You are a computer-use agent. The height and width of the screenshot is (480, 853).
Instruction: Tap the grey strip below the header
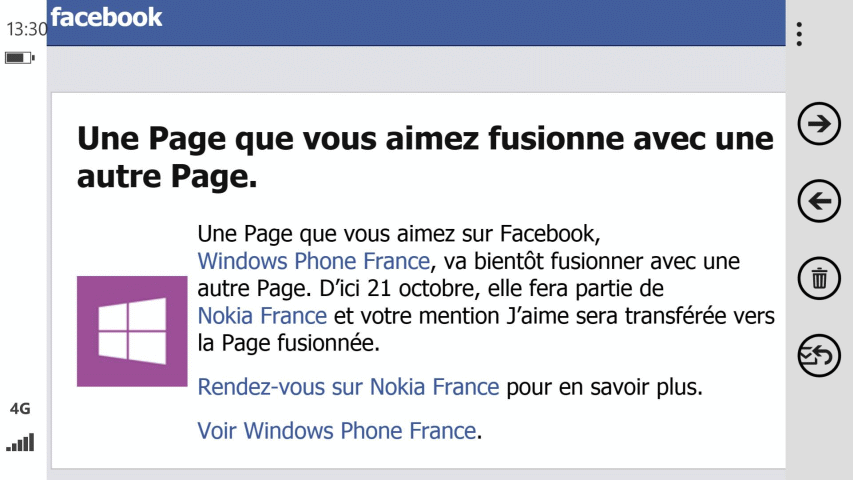coord(416,69)
